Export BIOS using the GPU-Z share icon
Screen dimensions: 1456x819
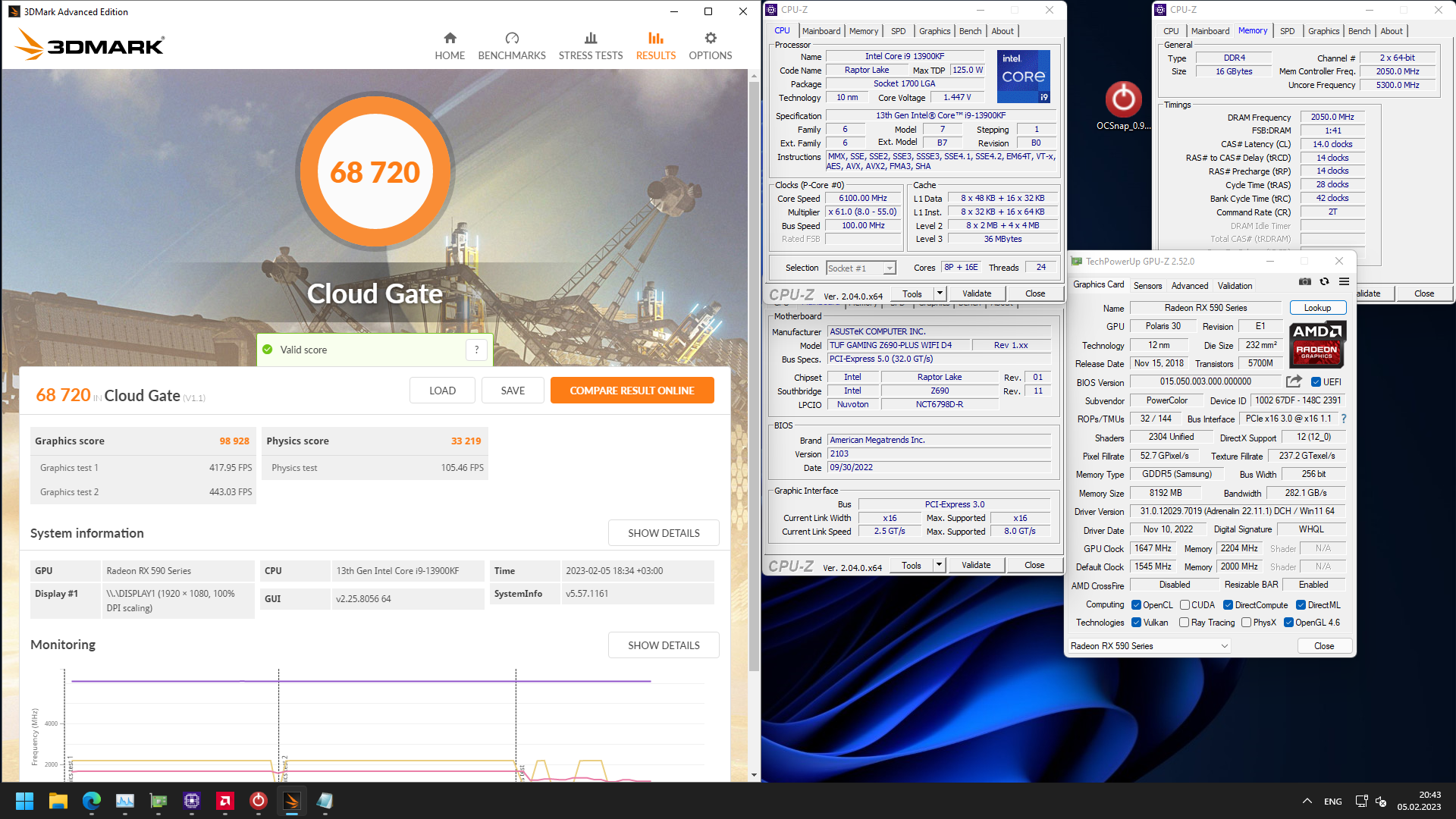[x=1294, y=381]
